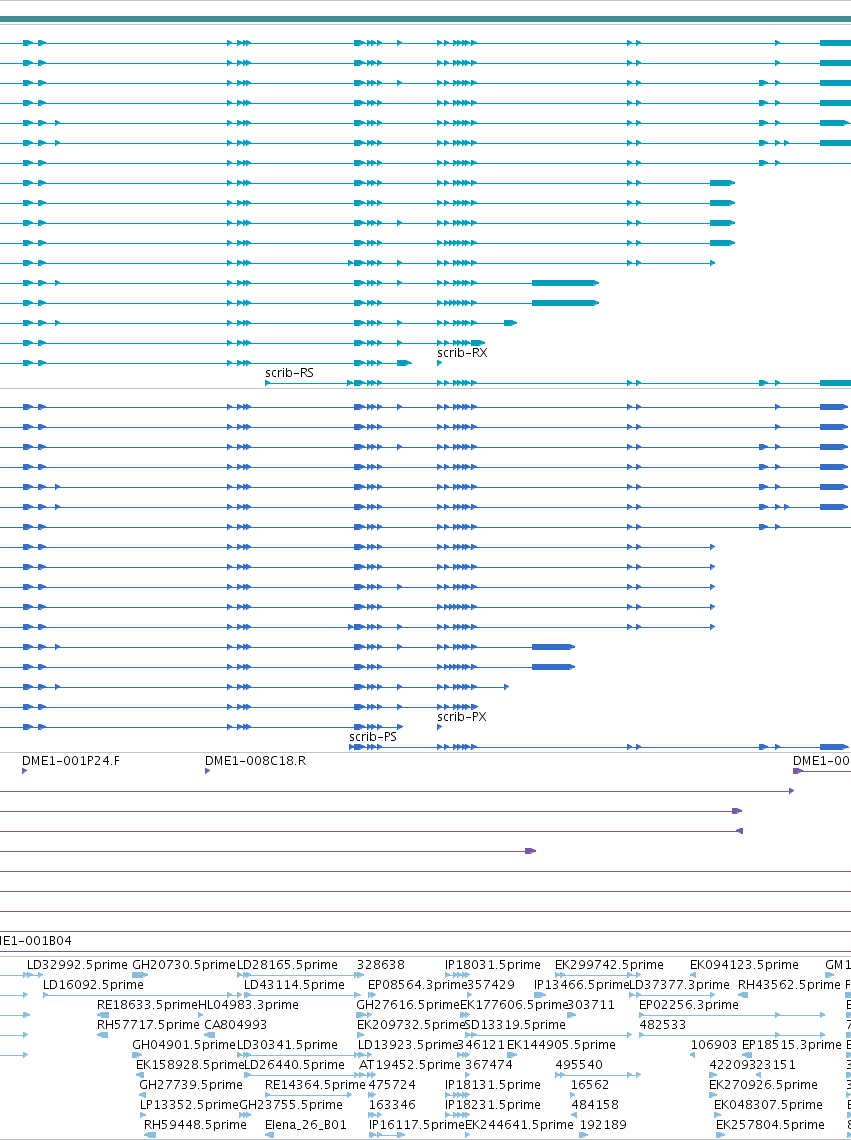Select the scrib-PX protein label
This screenshot has height=1140, width=851.
(x=462, y=717)
